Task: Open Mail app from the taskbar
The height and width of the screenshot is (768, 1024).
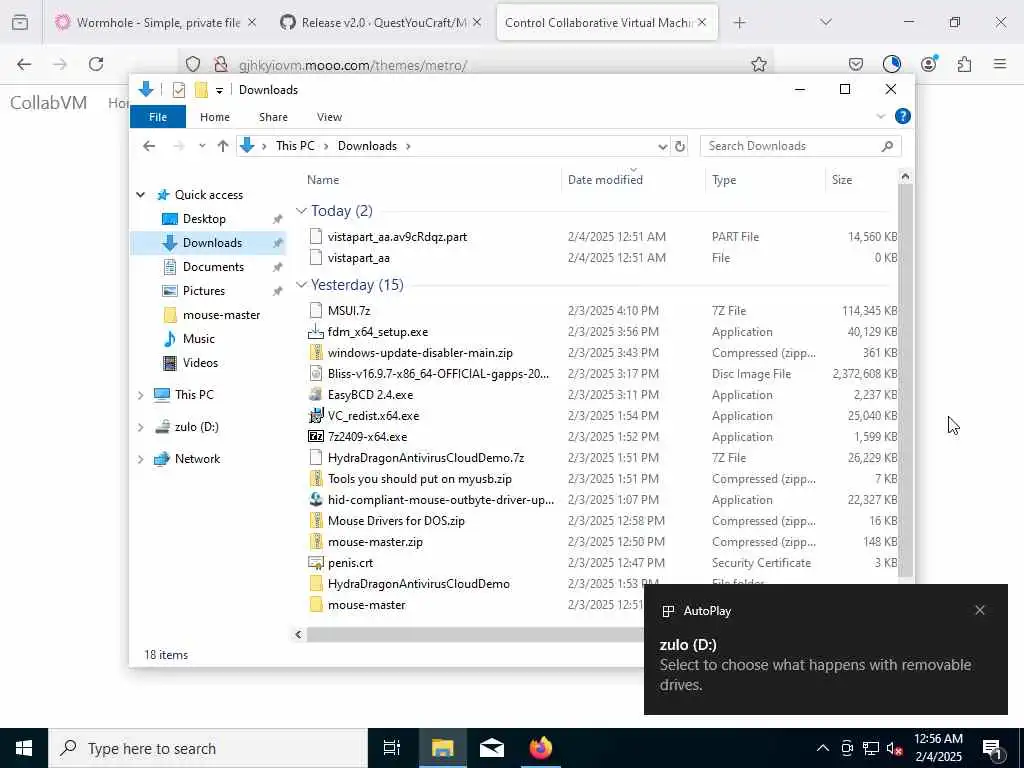Action: click(x=492, y=748)
